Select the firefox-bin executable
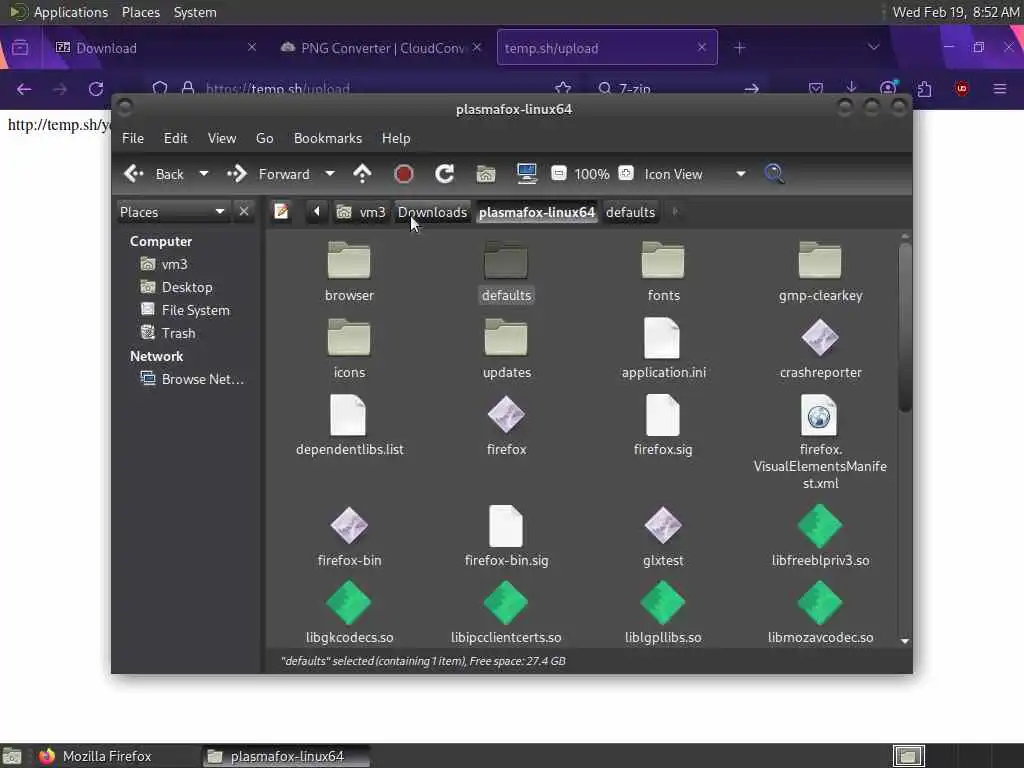The image size is (1024, 768). pos(349,536)
